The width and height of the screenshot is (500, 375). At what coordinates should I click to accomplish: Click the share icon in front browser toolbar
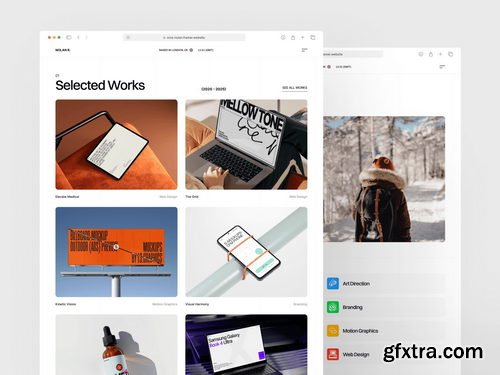(293, 37)
